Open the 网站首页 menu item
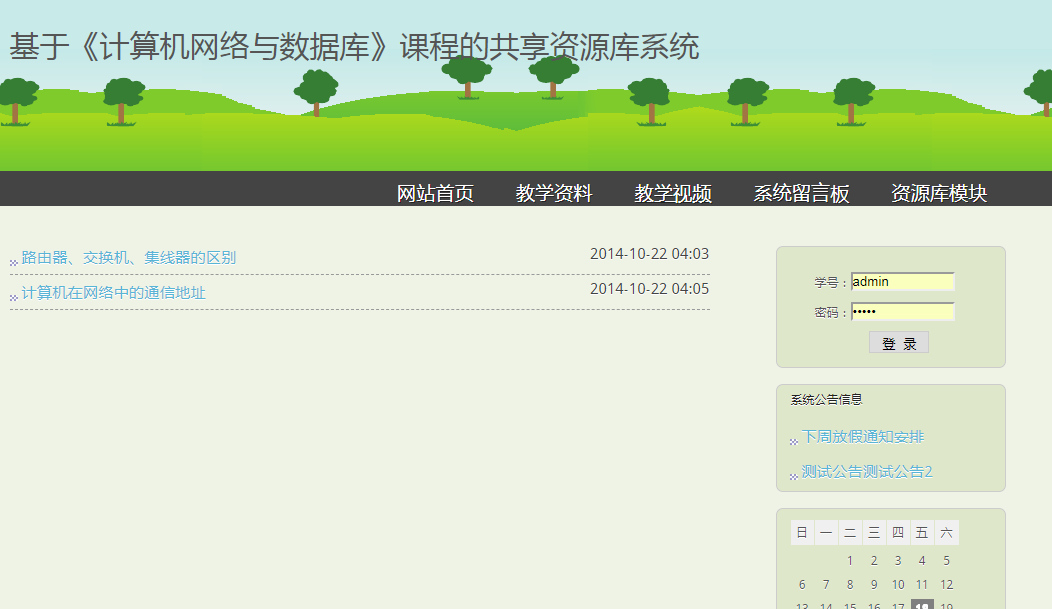Image resolution: width=1052 pixels, height=609 pixels. (x=436, y=192)
